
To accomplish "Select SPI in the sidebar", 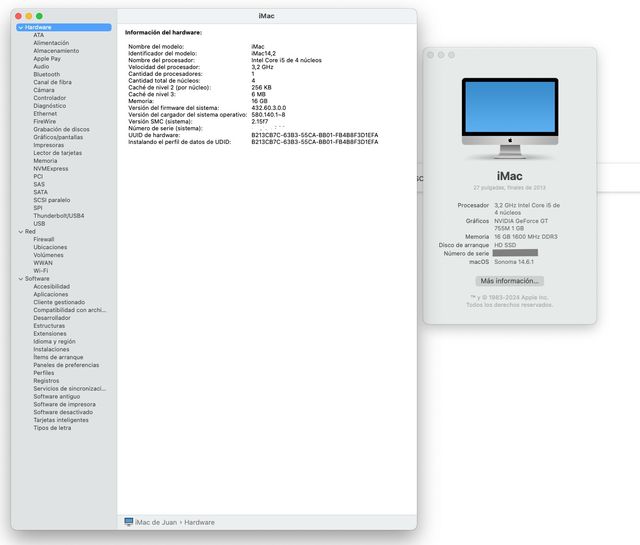I will coord(38,208).
